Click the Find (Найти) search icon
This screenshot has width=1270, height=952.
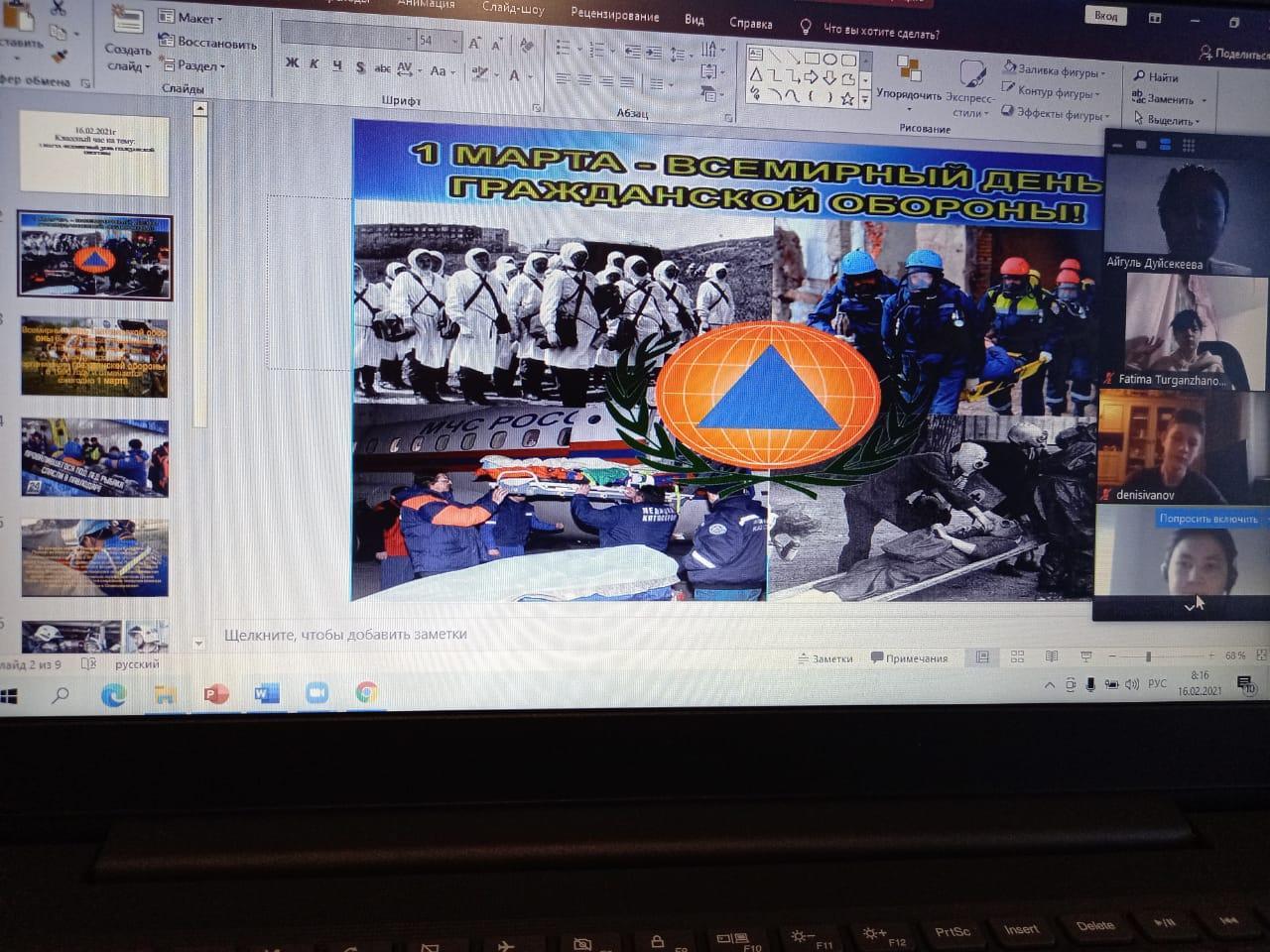[1139, 76]
